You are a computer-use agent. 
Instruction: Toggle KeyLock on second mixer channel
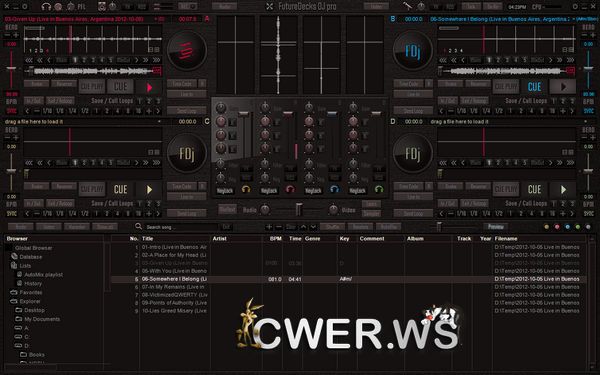269,190
